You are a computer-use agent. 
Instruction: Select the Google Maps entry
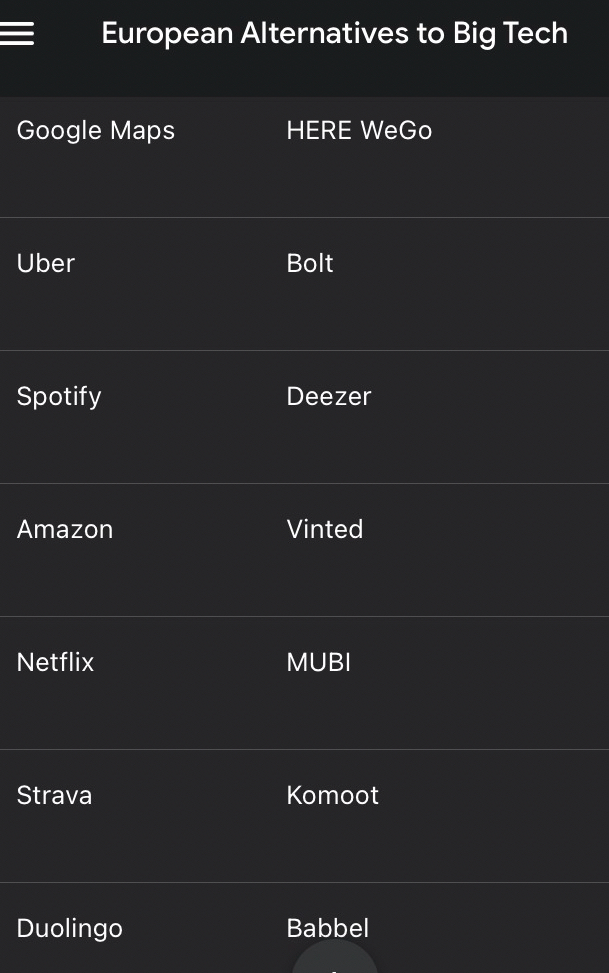96,131
